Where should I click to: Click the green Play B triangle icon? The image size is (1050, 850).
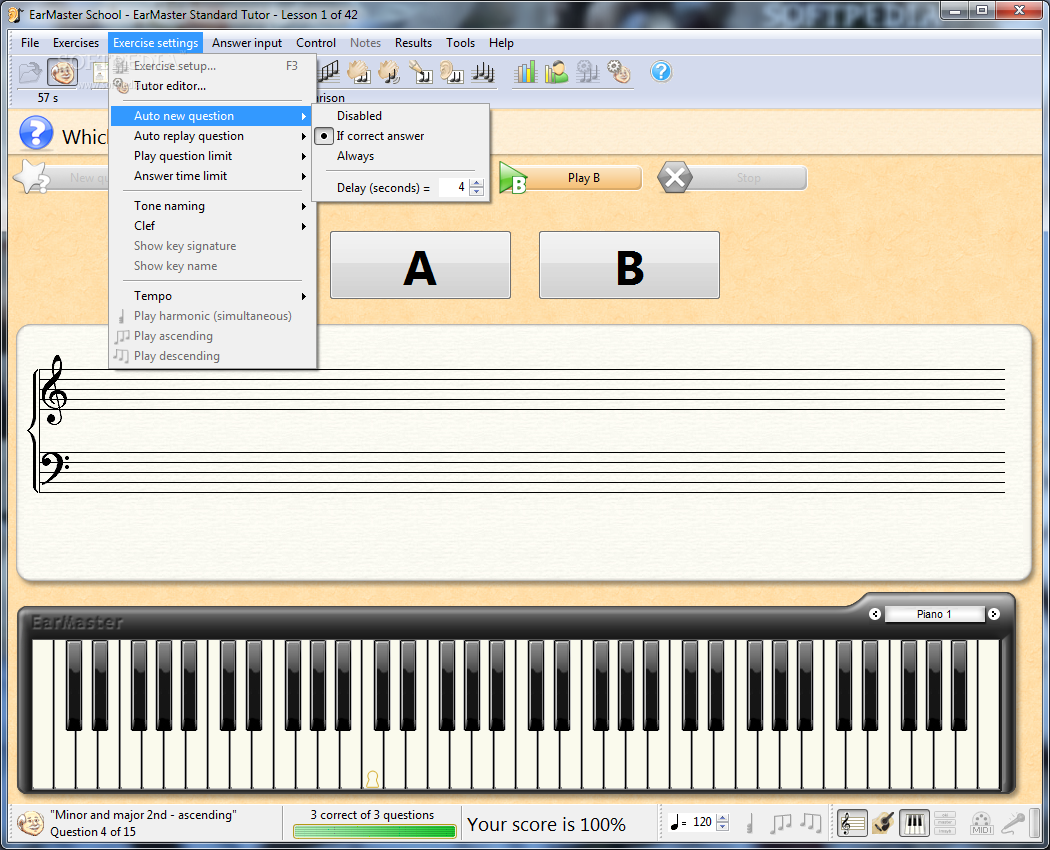tap(514, 178)
